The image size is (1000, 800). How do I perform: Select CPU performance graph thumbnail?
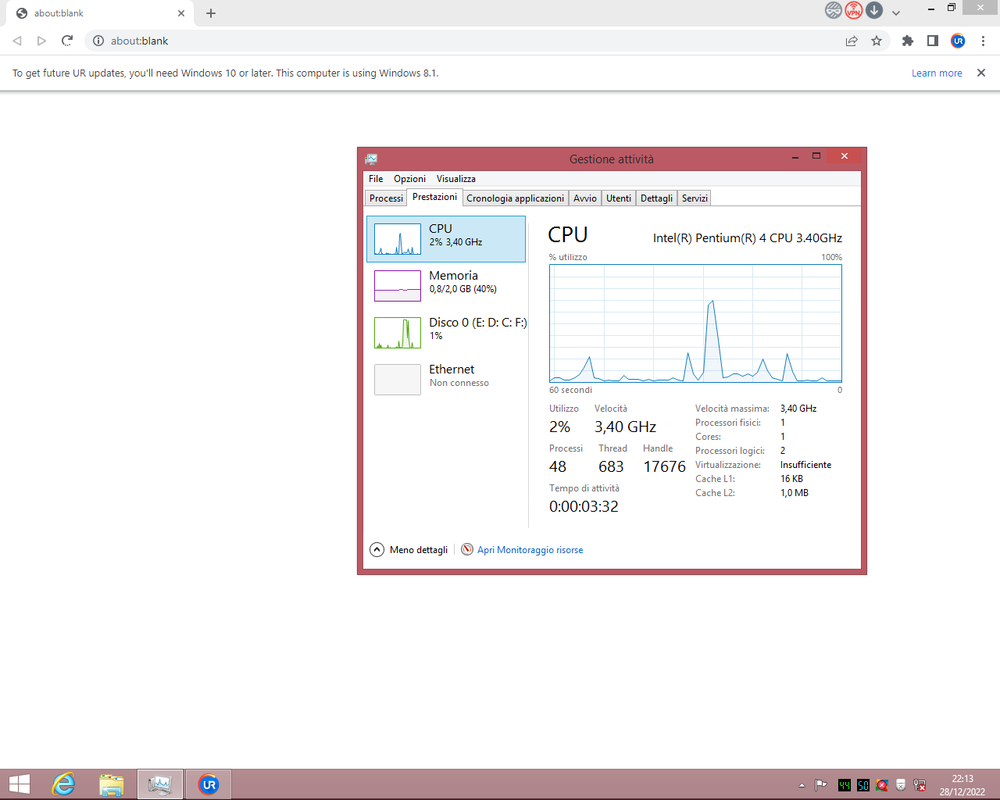click(397, 239)
